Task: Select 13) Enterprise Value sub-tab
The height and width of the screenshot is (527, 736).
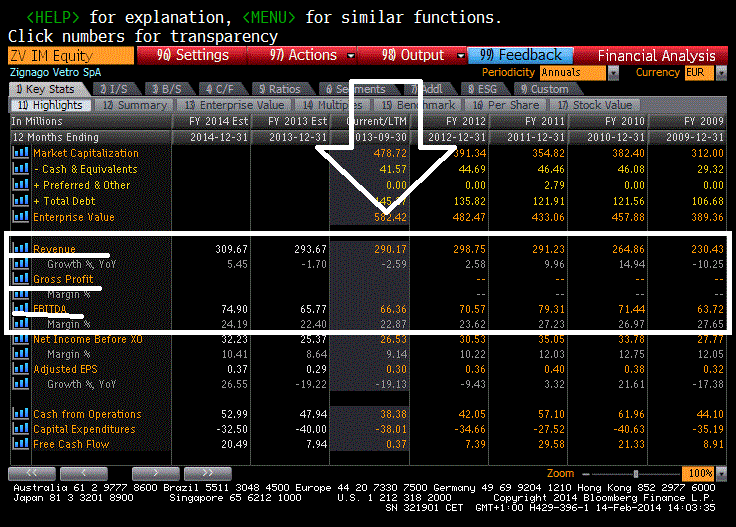Action: [234, 105]
